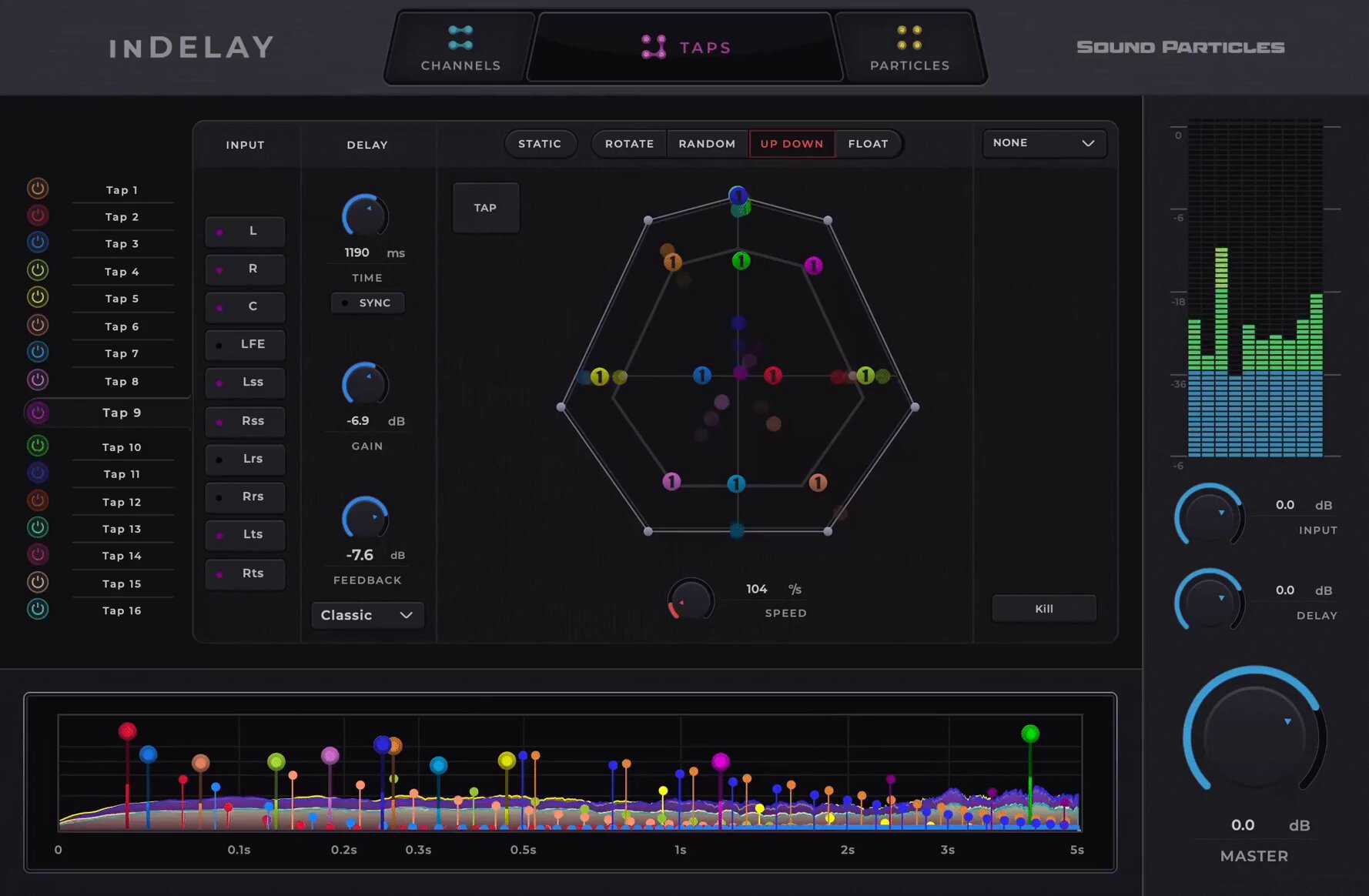
Task: Open the Classic delay mode dropdown
Action: (x=367, y=615)
